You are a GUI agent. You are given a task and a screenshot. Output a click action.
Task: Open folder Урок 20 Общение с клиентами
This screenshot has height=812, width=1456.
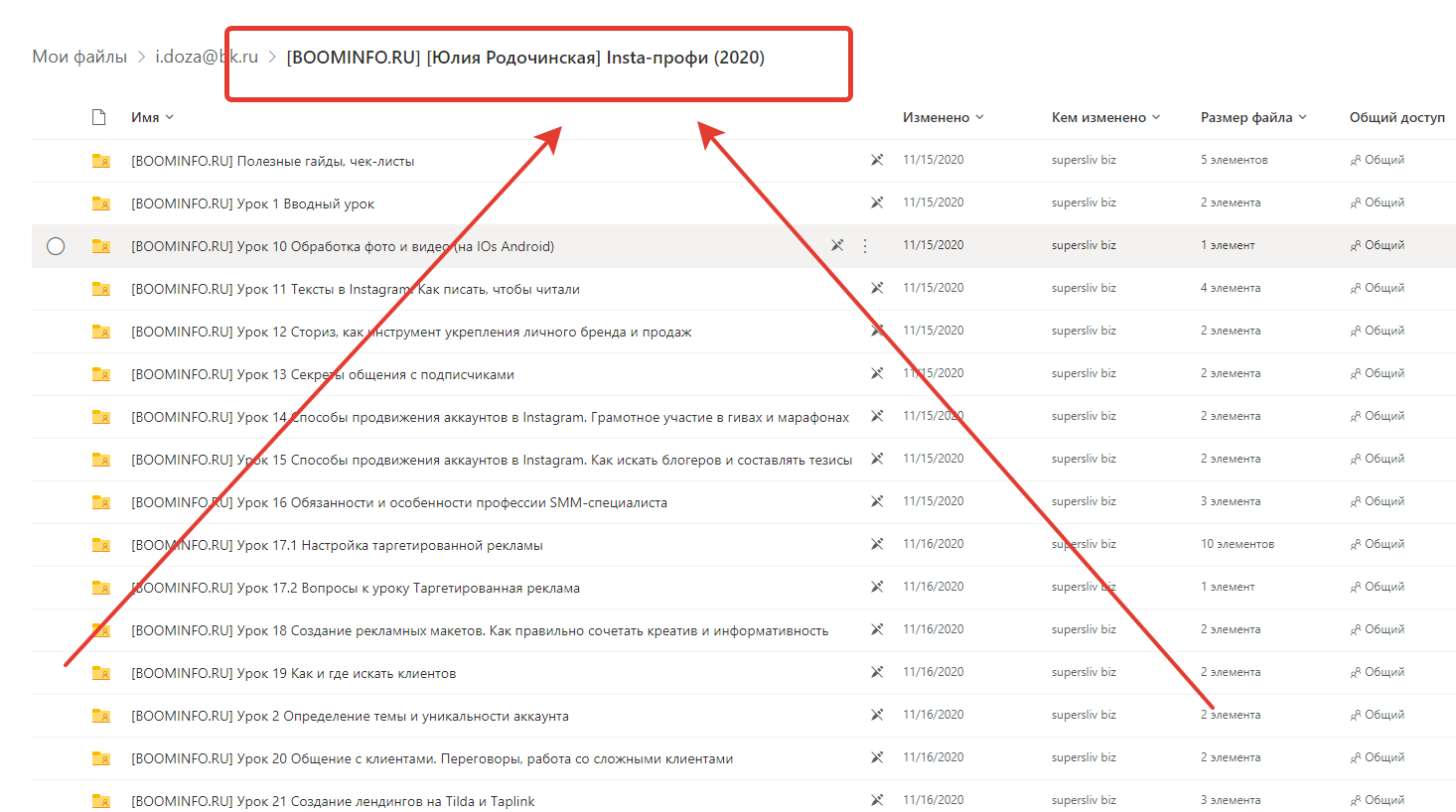(432, 758)
